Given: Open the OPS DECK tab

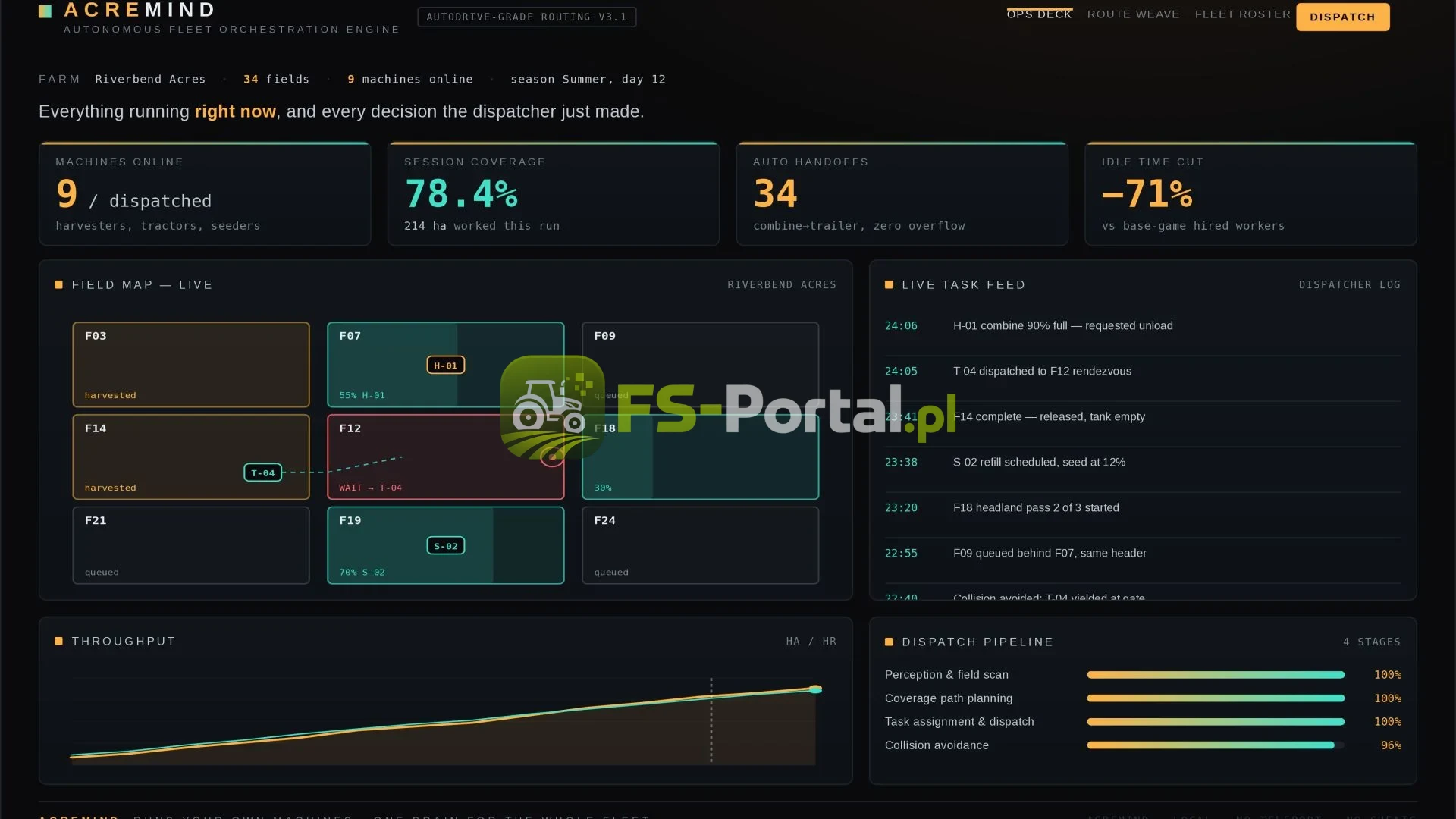Looking at the screenshot, I should point(1039,14).
